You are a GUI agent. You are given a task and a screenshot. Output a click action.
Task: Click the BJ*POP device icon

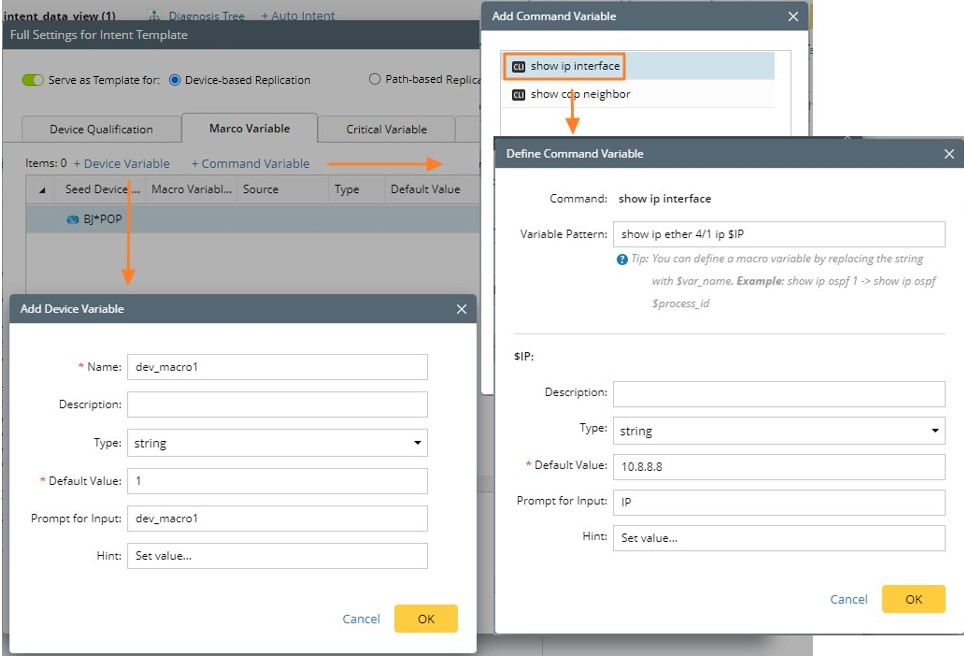pos(73,219)
